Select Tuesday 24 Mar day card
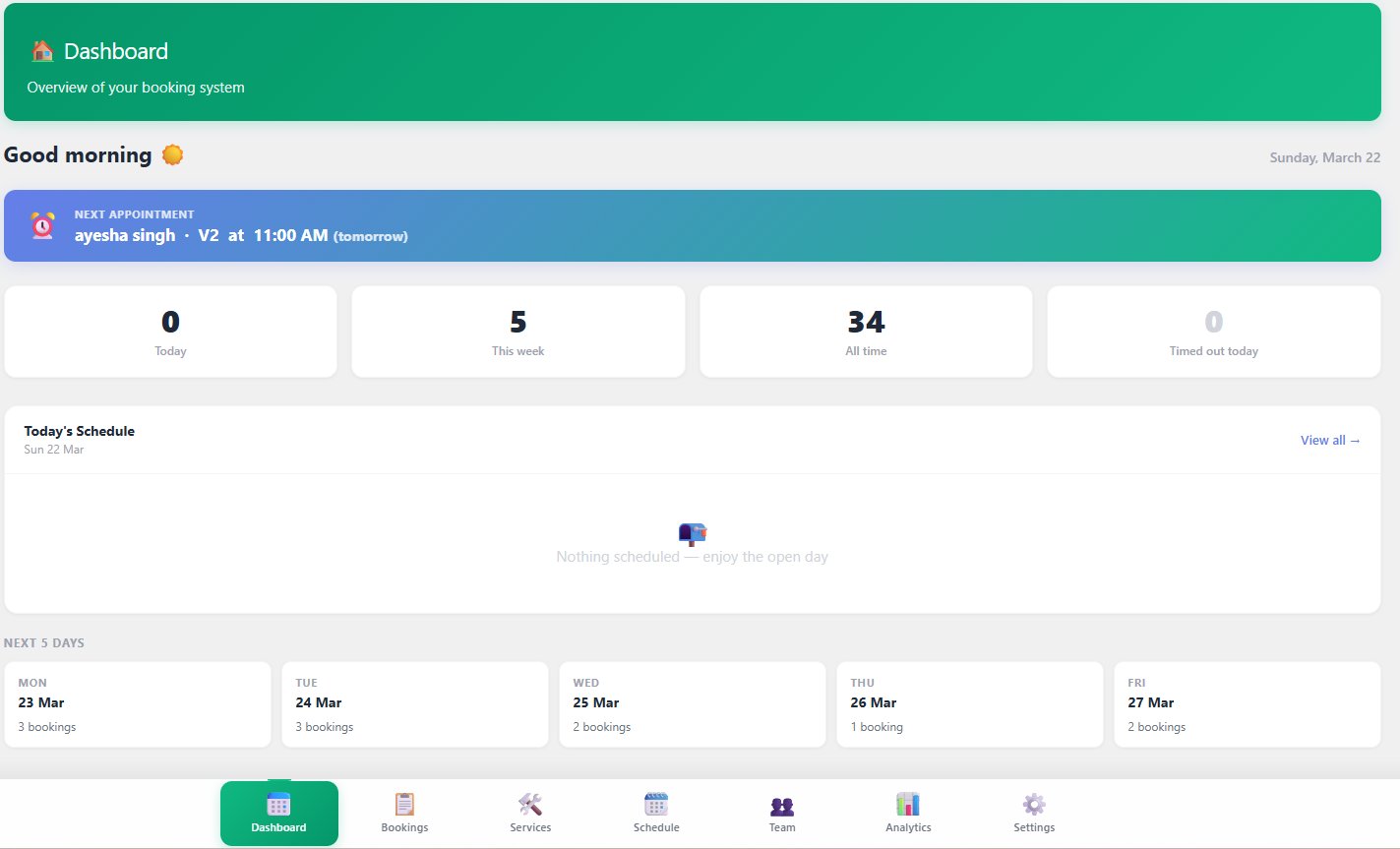The width and height of the screenshot is (1400, 849). [415, 703]
